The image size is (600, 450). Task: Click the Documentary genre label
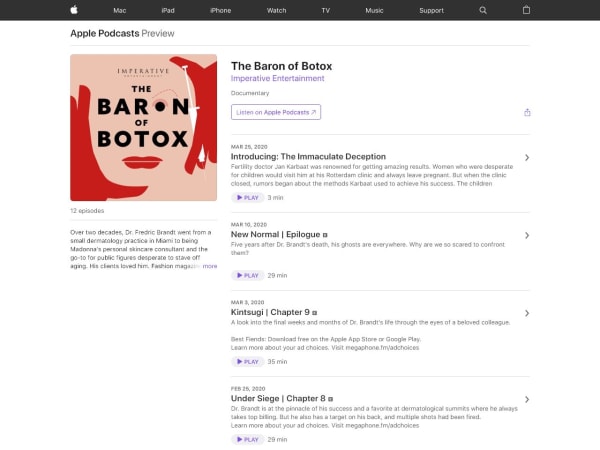pos(250,93)
